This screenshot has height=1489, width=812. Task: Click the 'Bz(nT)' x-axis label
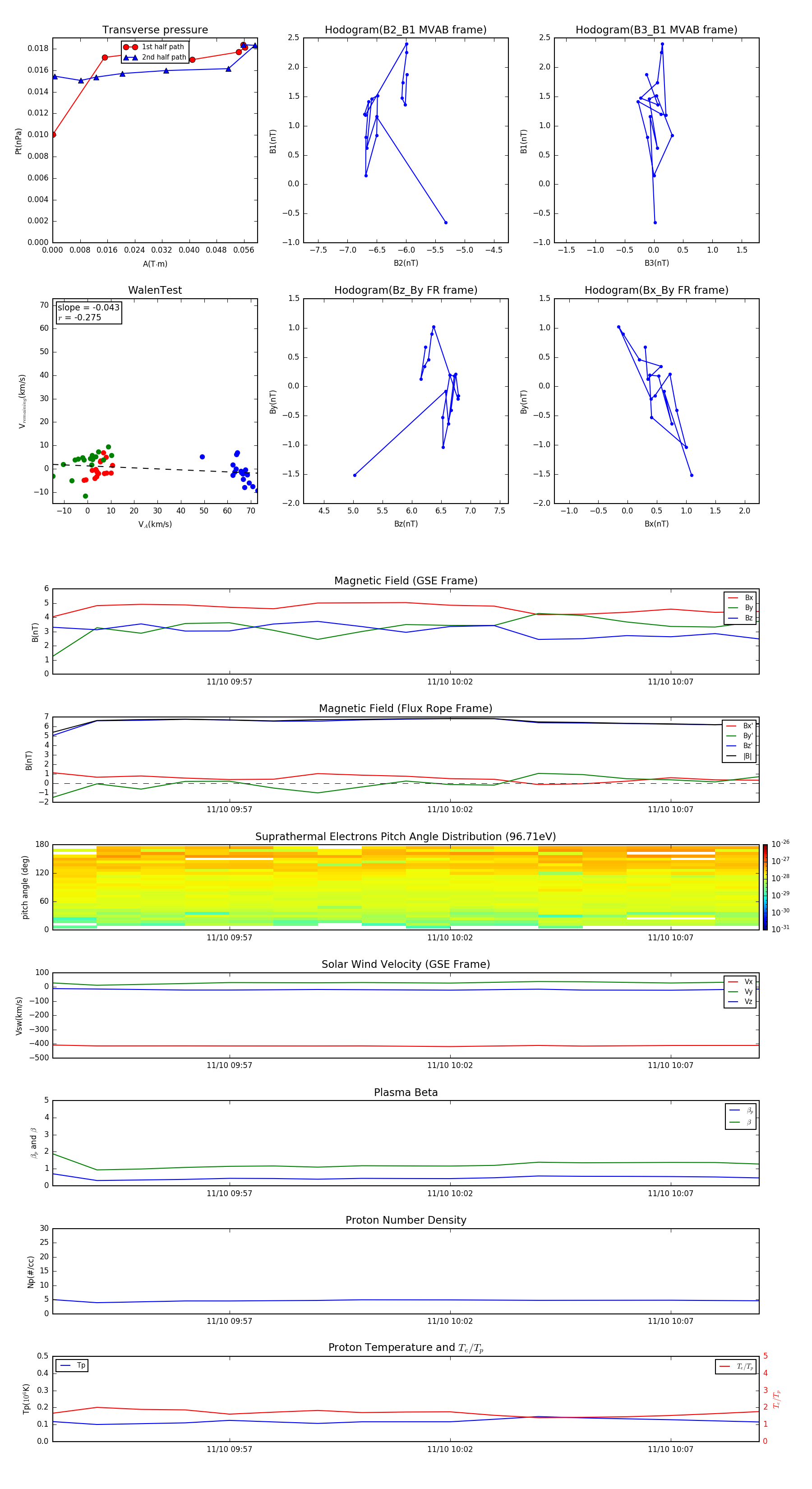tap(406, 524)
